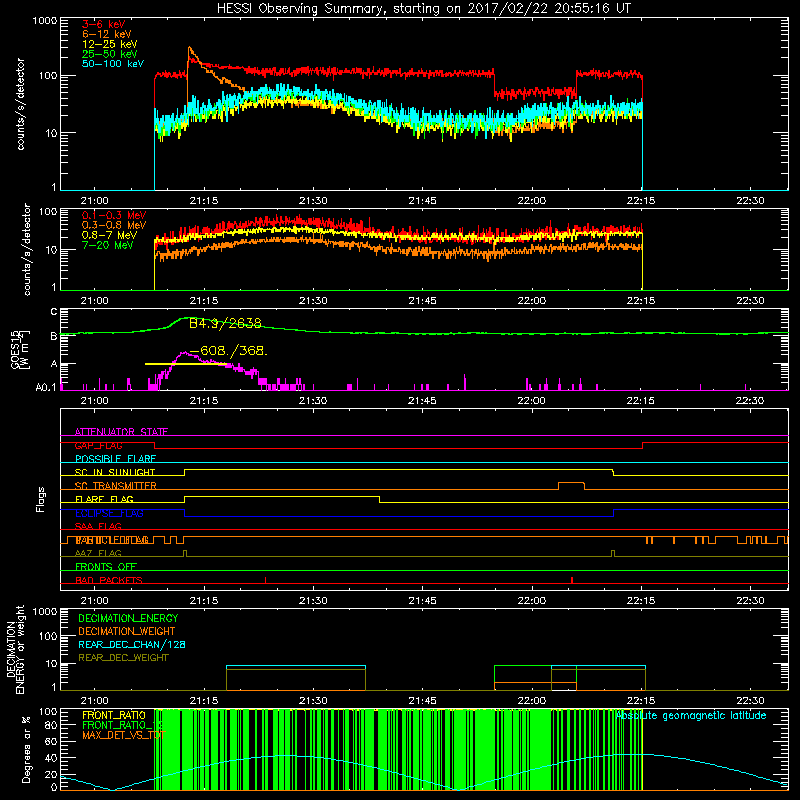Select the ATTENUATOR_STATE flag label
The image size is (800, 800).
point(121,432)
